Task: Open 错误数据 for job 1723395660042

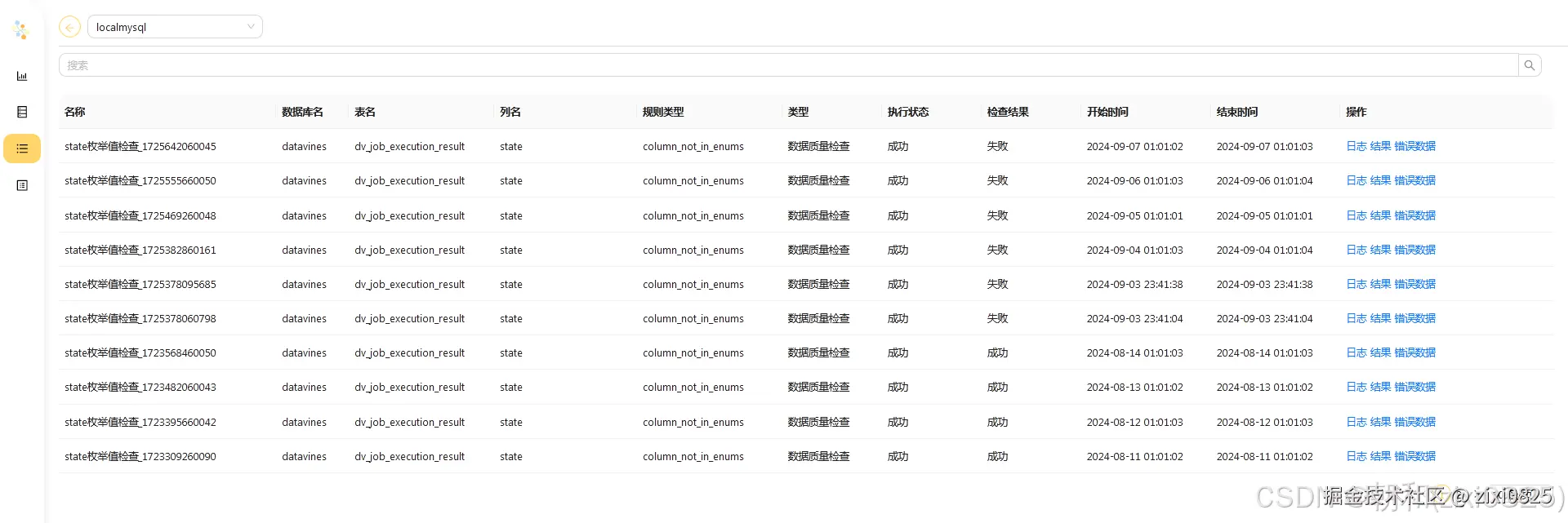Action: [1415, 422]
